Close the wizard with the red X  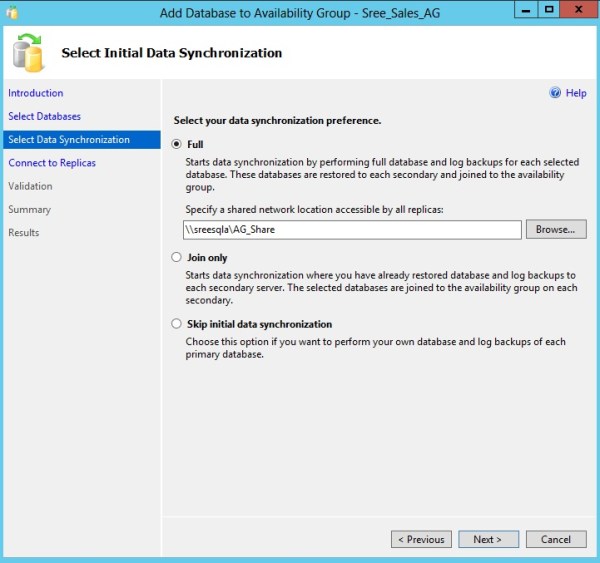[x=579, y=9]
